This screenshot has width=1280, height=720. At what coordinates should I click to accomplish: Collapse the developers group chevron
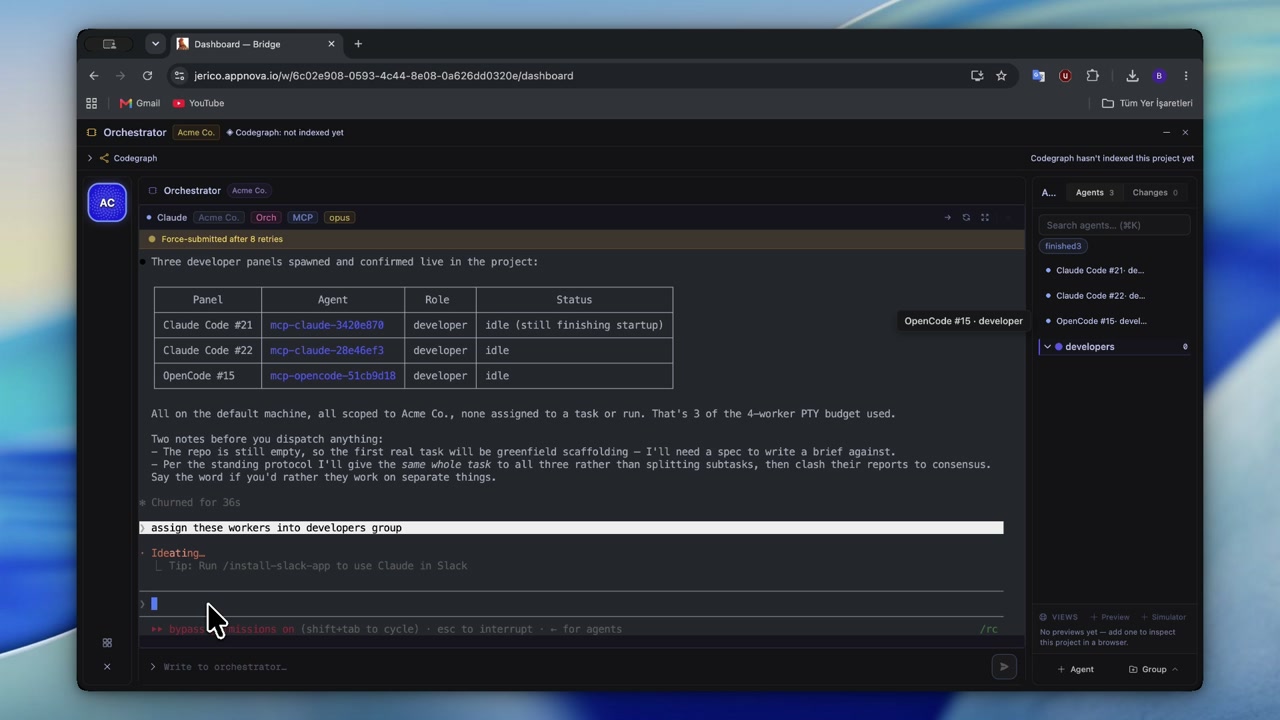(x=1047, y=347)
